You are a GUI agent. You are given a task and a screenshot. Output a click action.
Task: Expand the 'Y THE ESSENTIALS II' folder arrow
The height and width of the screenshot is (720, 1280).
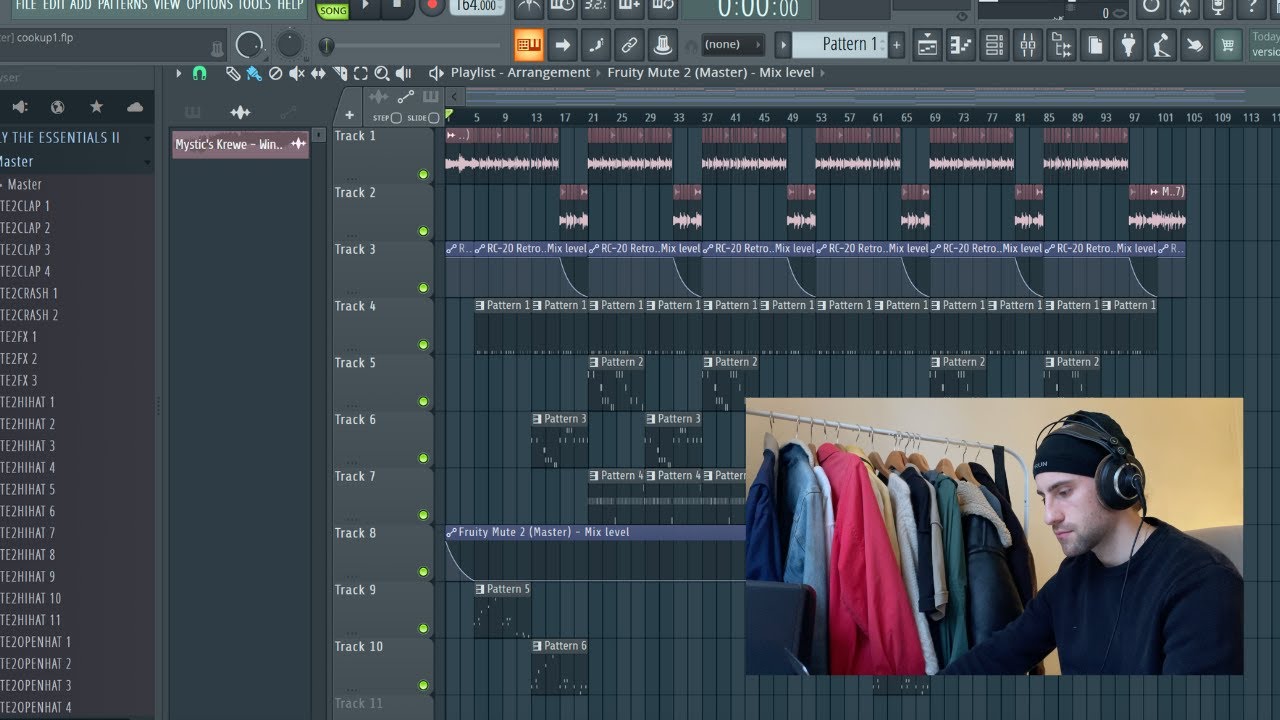tap(148, 138)
